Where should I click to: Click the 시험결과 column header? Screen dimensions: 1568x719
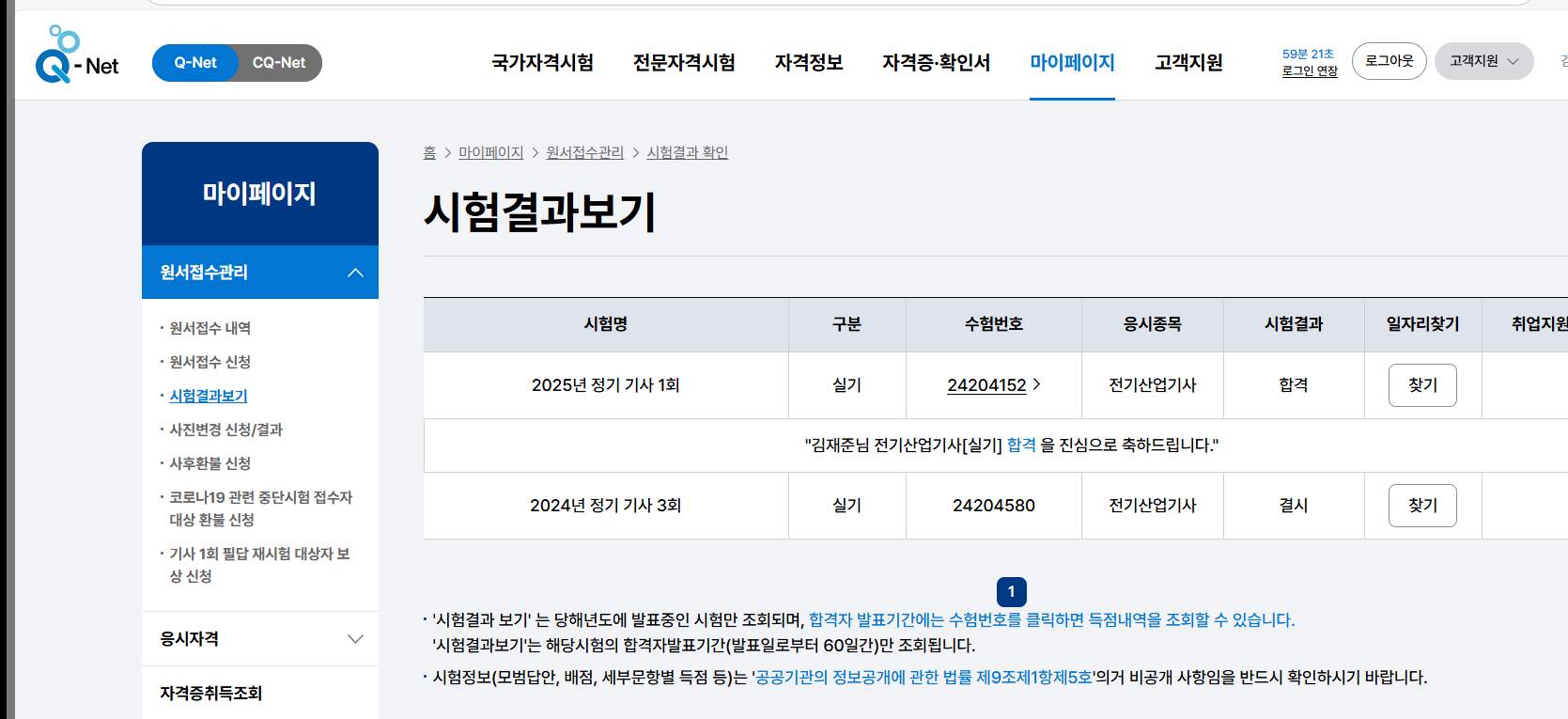coord(1294,324)
